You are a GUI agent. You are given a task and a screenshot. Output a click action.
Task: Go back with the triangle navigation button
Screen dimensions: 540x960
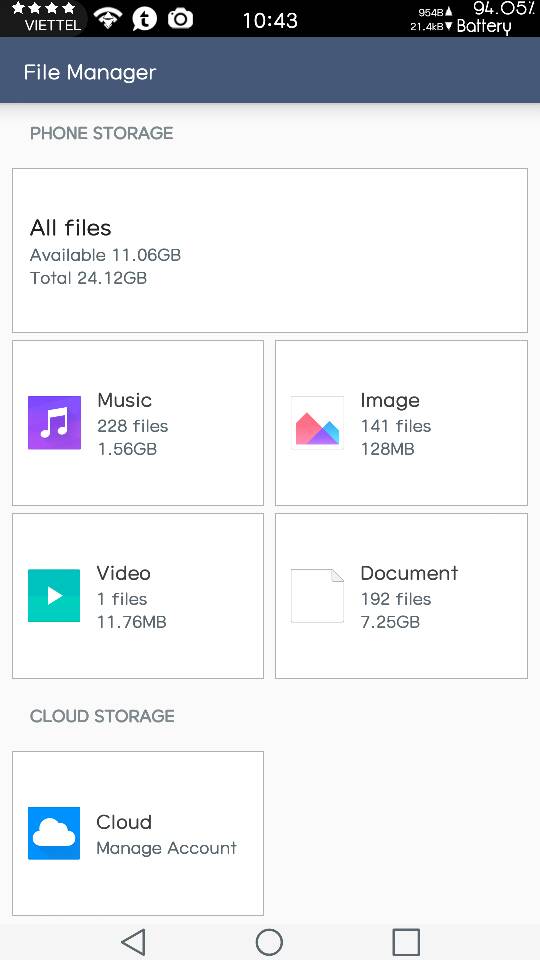click(x=133, y=942)
